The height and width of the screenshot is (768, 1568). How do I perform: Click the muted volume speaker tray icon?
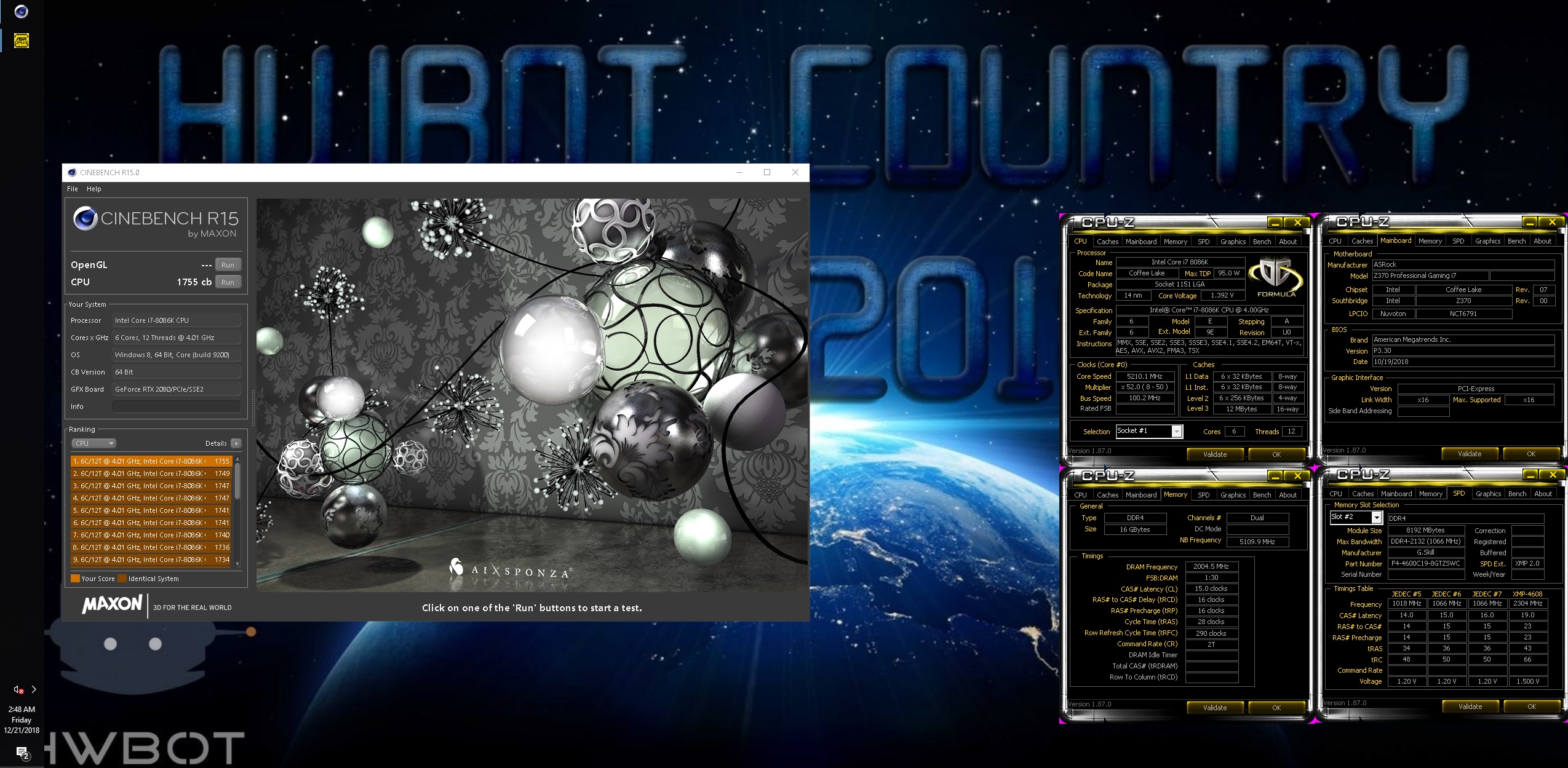point(18,690)
